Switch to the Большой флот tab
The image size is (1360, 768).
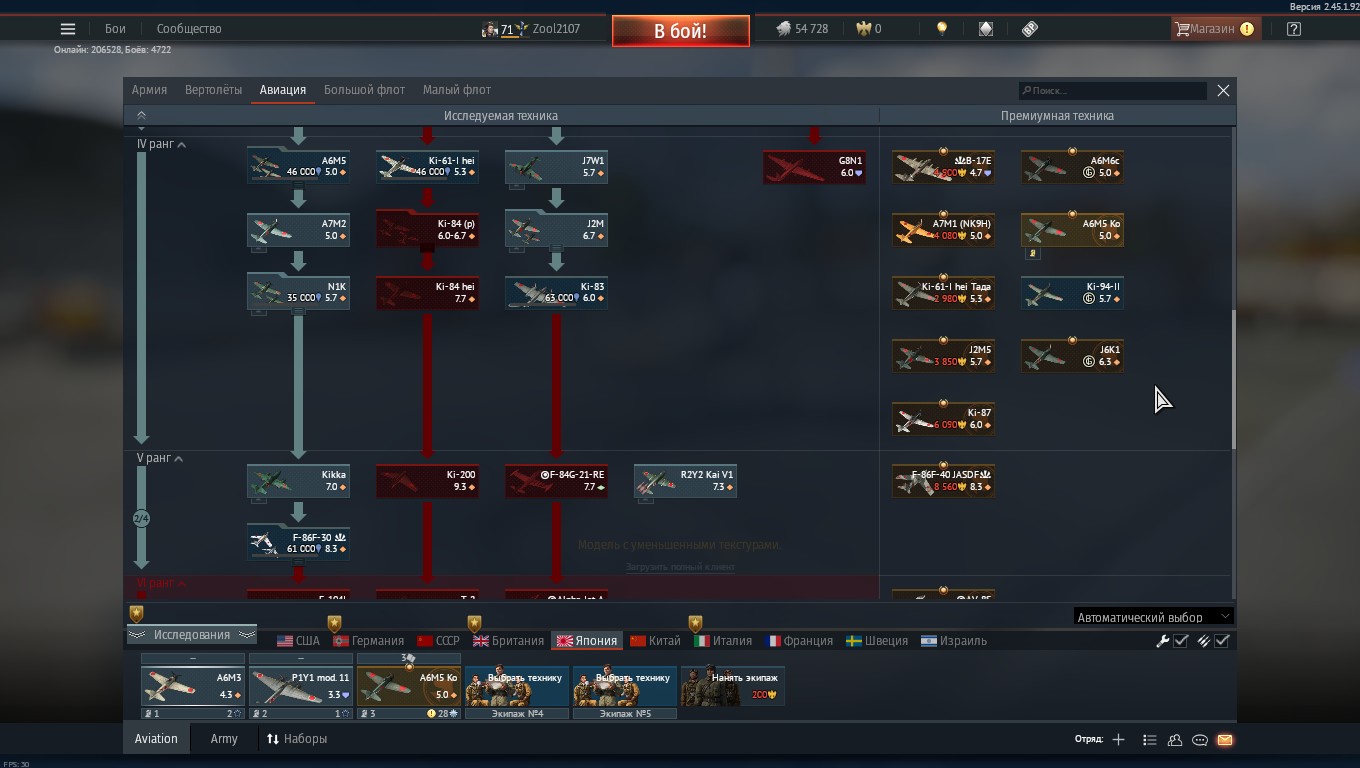364,90
